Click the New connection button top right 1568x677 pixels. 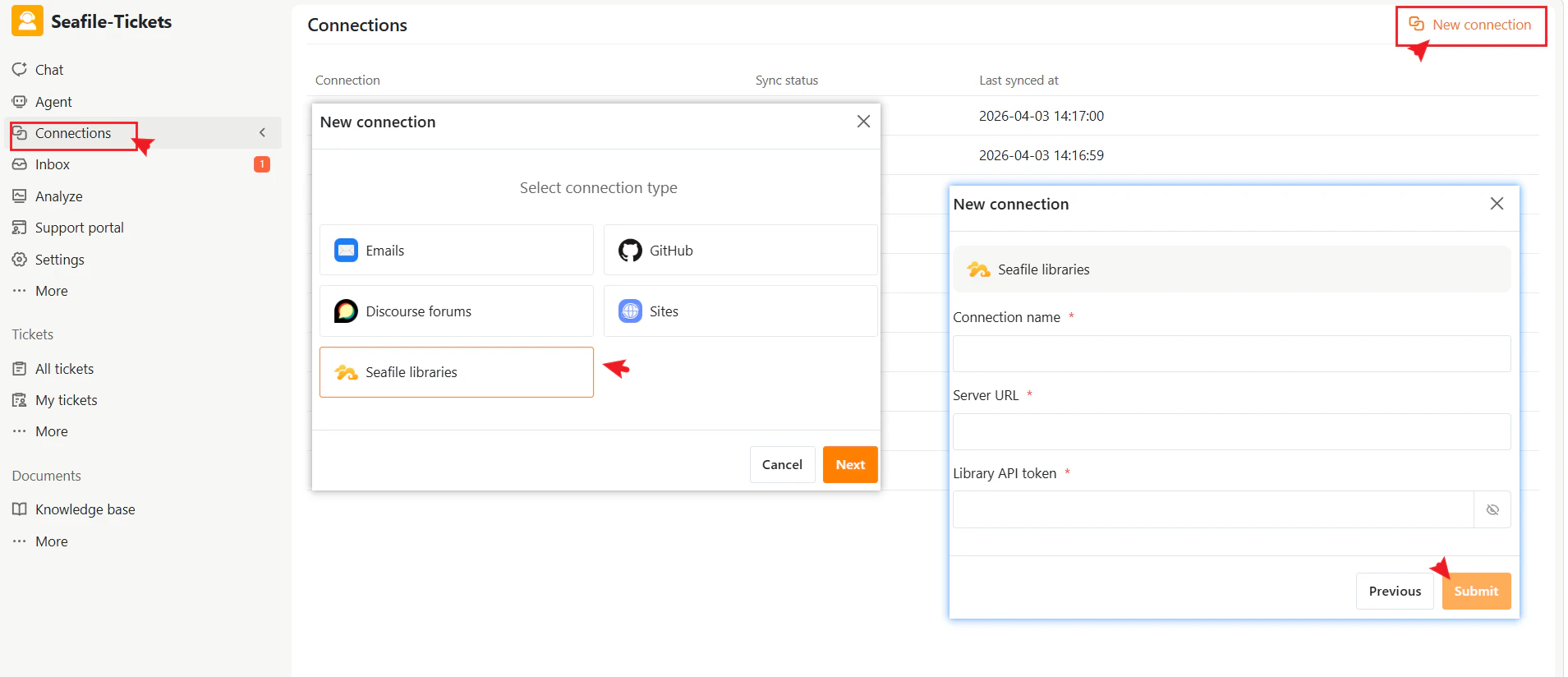pyautogui.click(x=1470, y=25)
